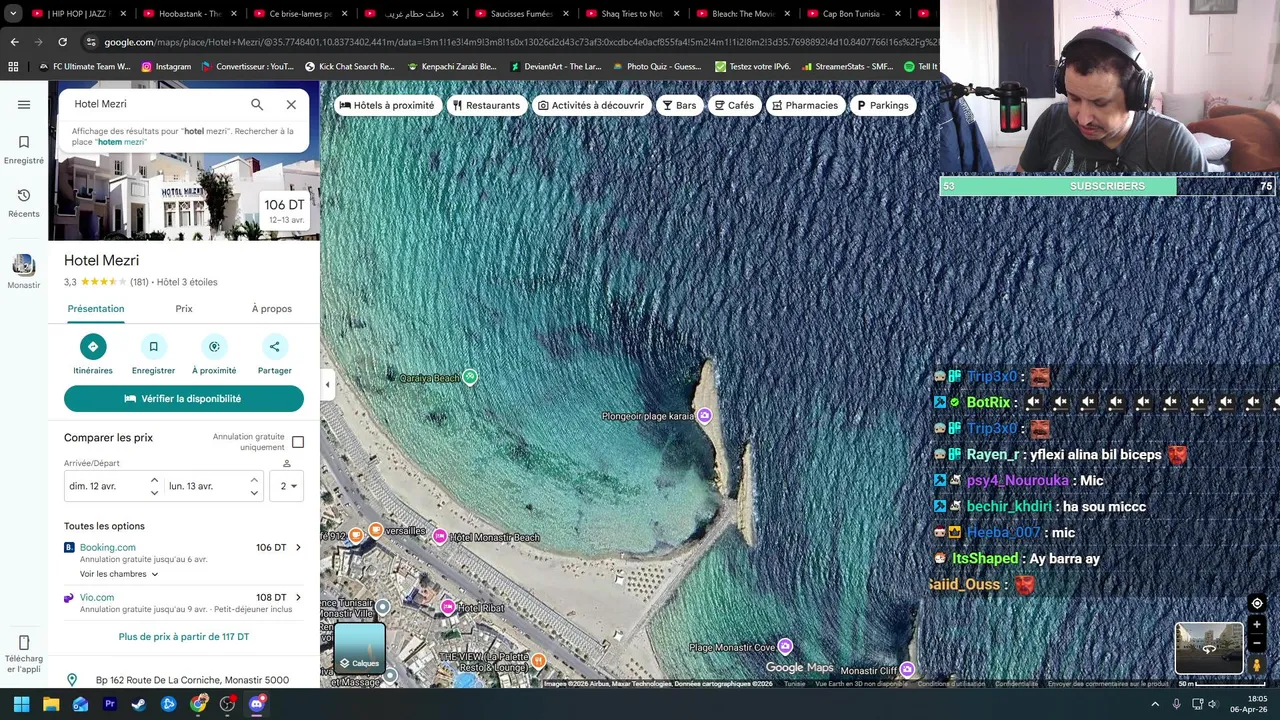This screenshot has height=720, width=1280.
Task: Switch to the Présentation tab
Action: tap(96, 309)
